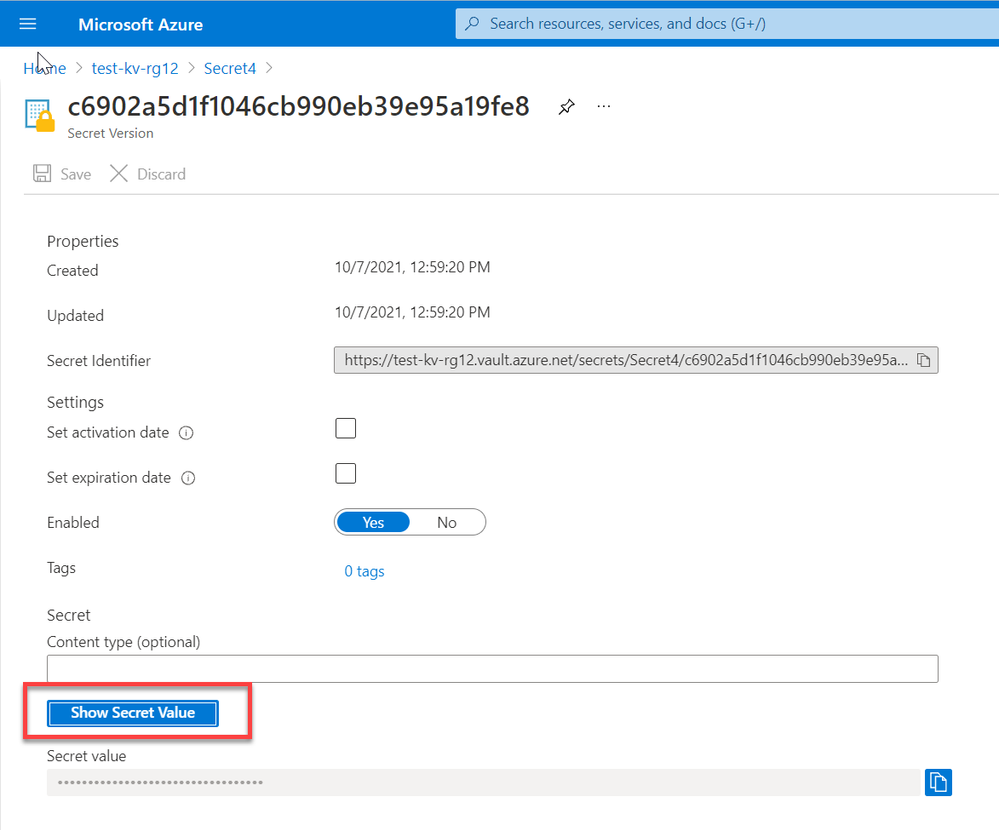Click the 'Secret value' label
The image size is (999, 830).
coord(87,756)
